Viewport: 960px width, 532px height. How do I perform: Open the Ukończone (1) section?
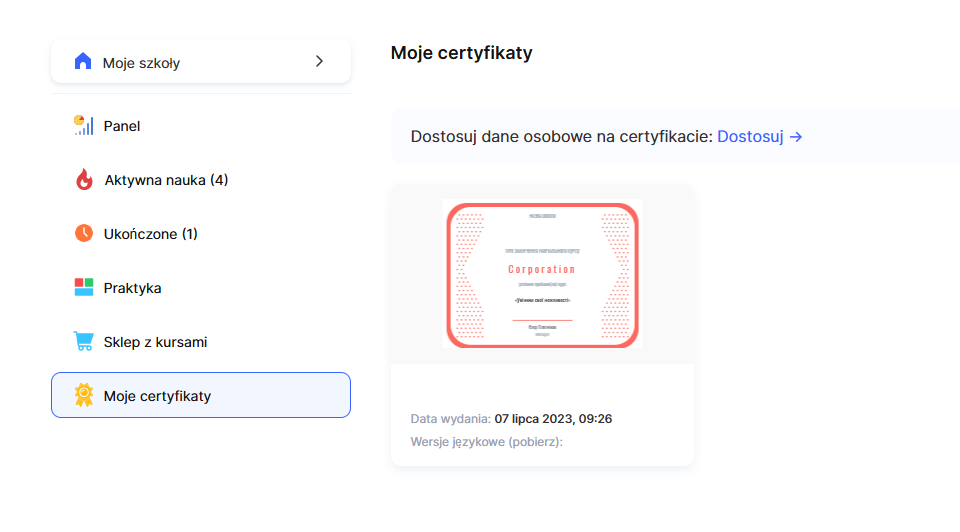[x=150, y=234]
